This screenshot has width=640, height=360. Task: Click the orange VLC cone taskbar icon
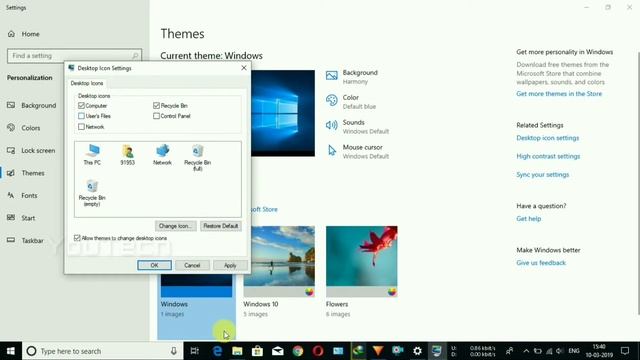[378, 351]
